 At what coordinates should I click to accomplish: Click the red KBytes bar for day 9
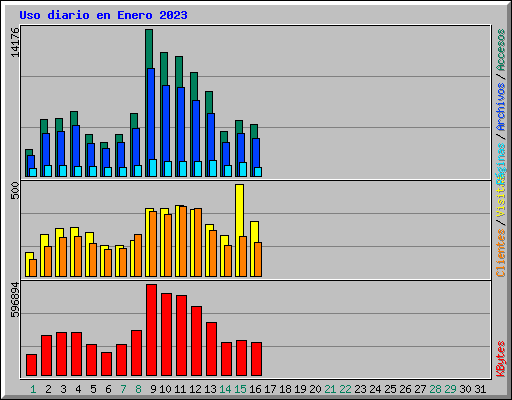click(151, 330)
